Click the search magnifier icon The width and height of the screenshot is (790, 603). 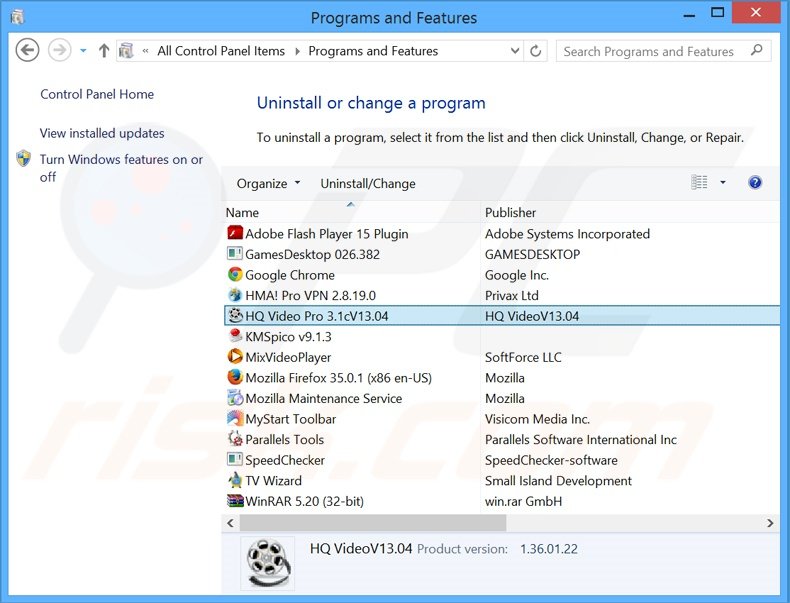coord(756,50)
